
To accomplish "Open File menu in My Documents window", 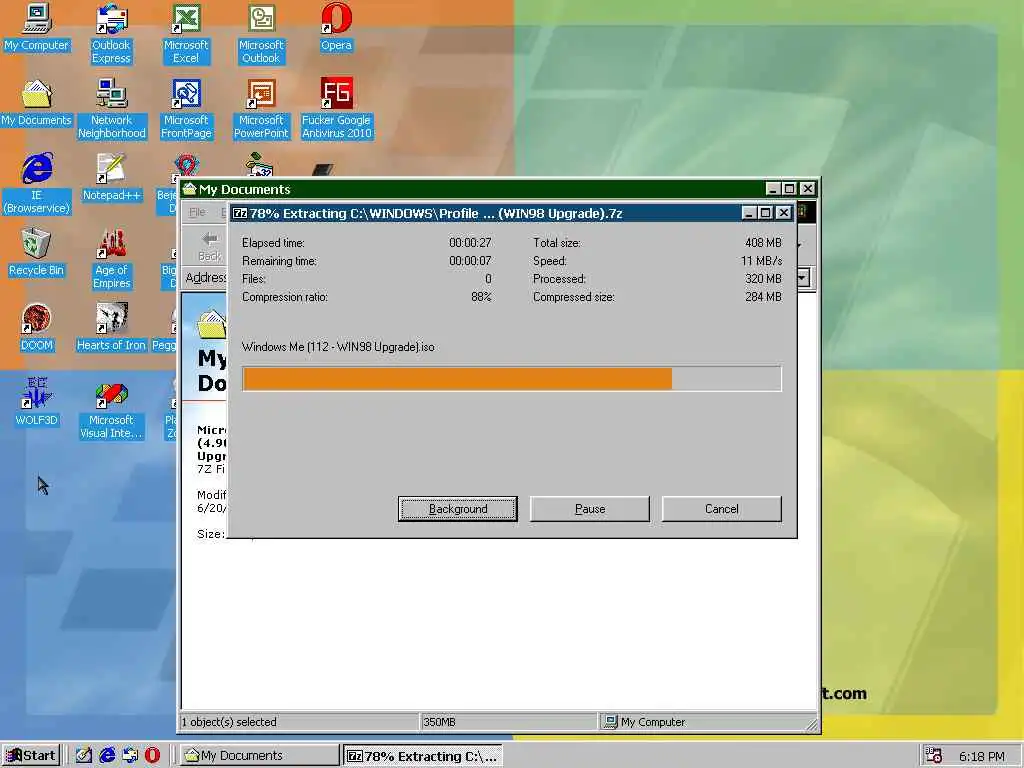I will pos(197,212).
